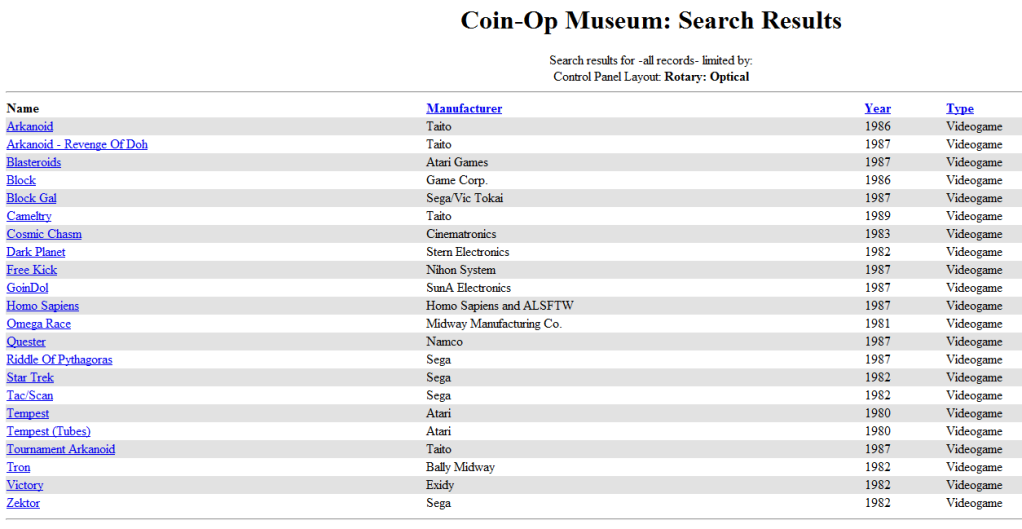Select the Tournament Arkanoid link
1022x529 pixels.
pyautogui.click(x=61, y=450)
